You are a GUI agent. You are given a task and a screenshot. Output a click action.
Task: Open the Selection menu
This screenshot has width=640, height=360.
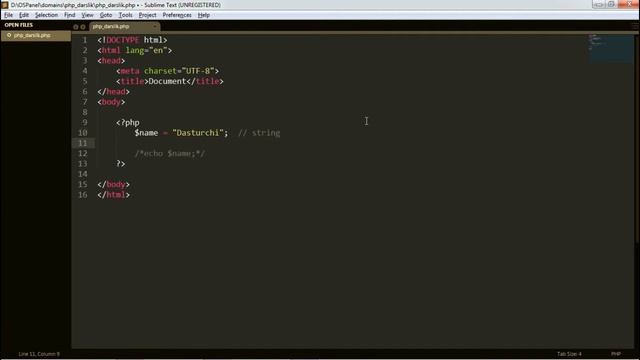[46, 15]
